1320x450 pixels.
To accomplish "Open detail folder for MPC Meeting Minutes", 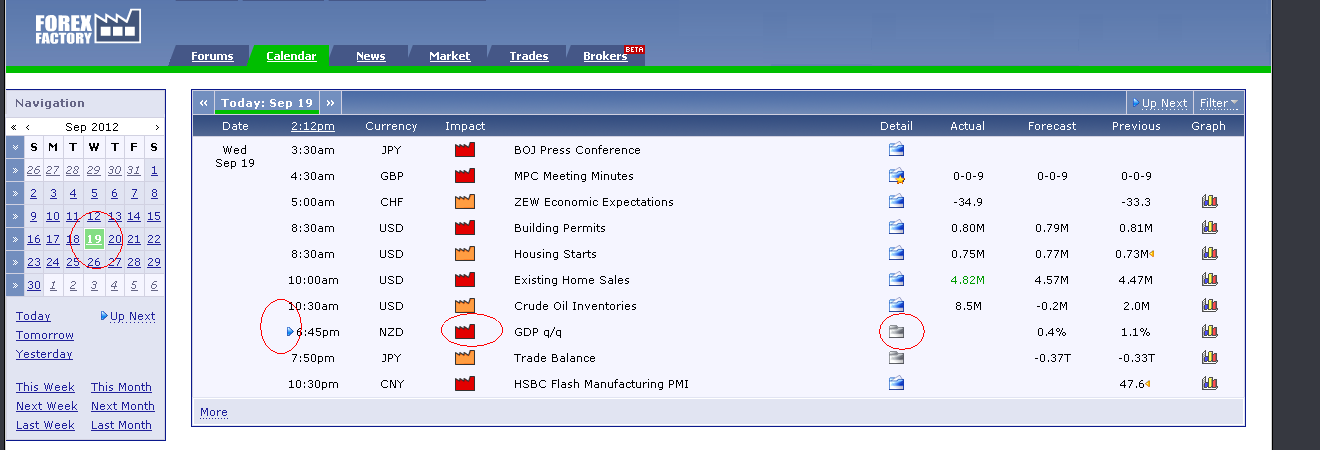I will pos(896,176).
